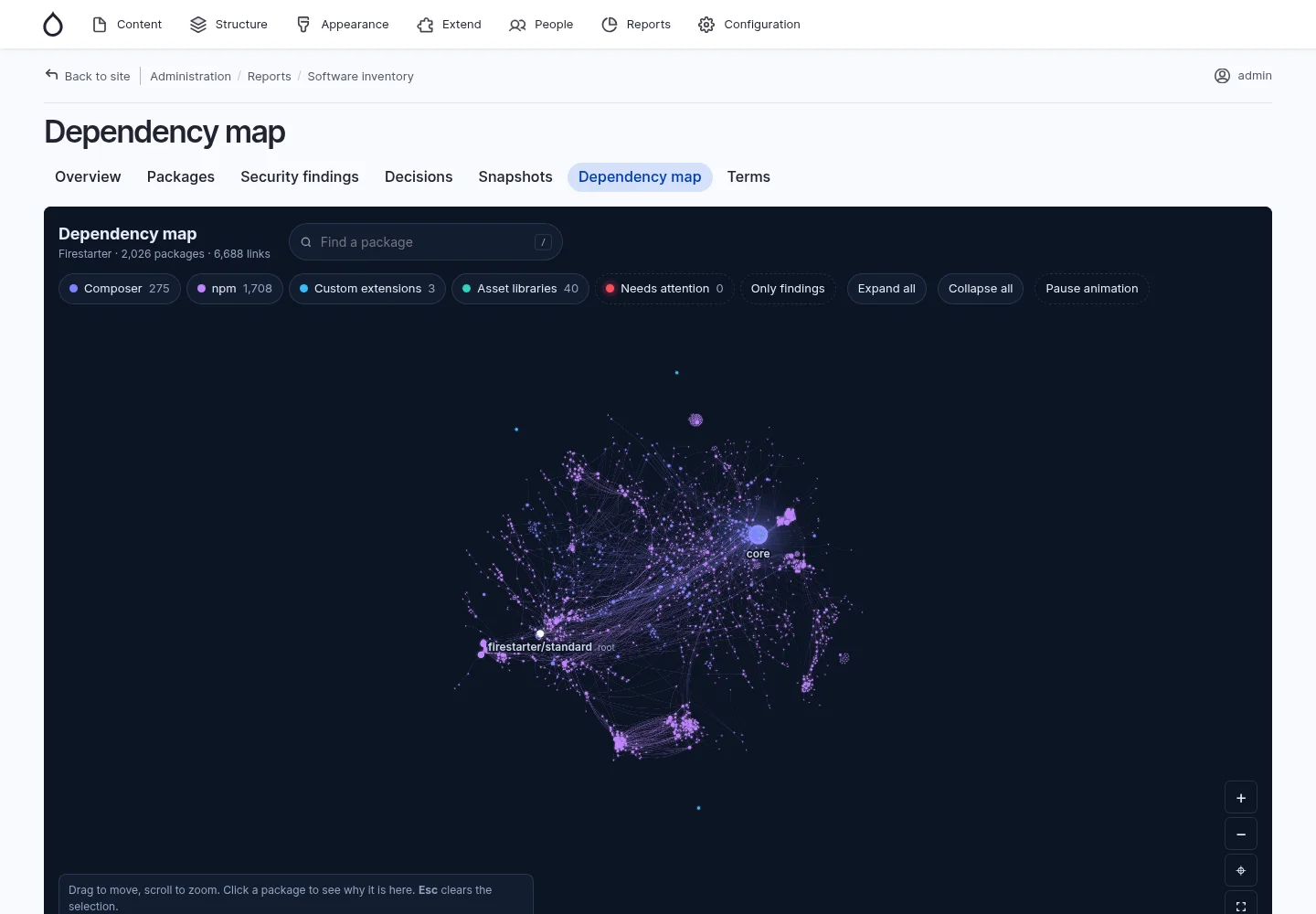Focus the Find a package search field
This screenshot has width=1316, height=914.
[x=425, y=242]
